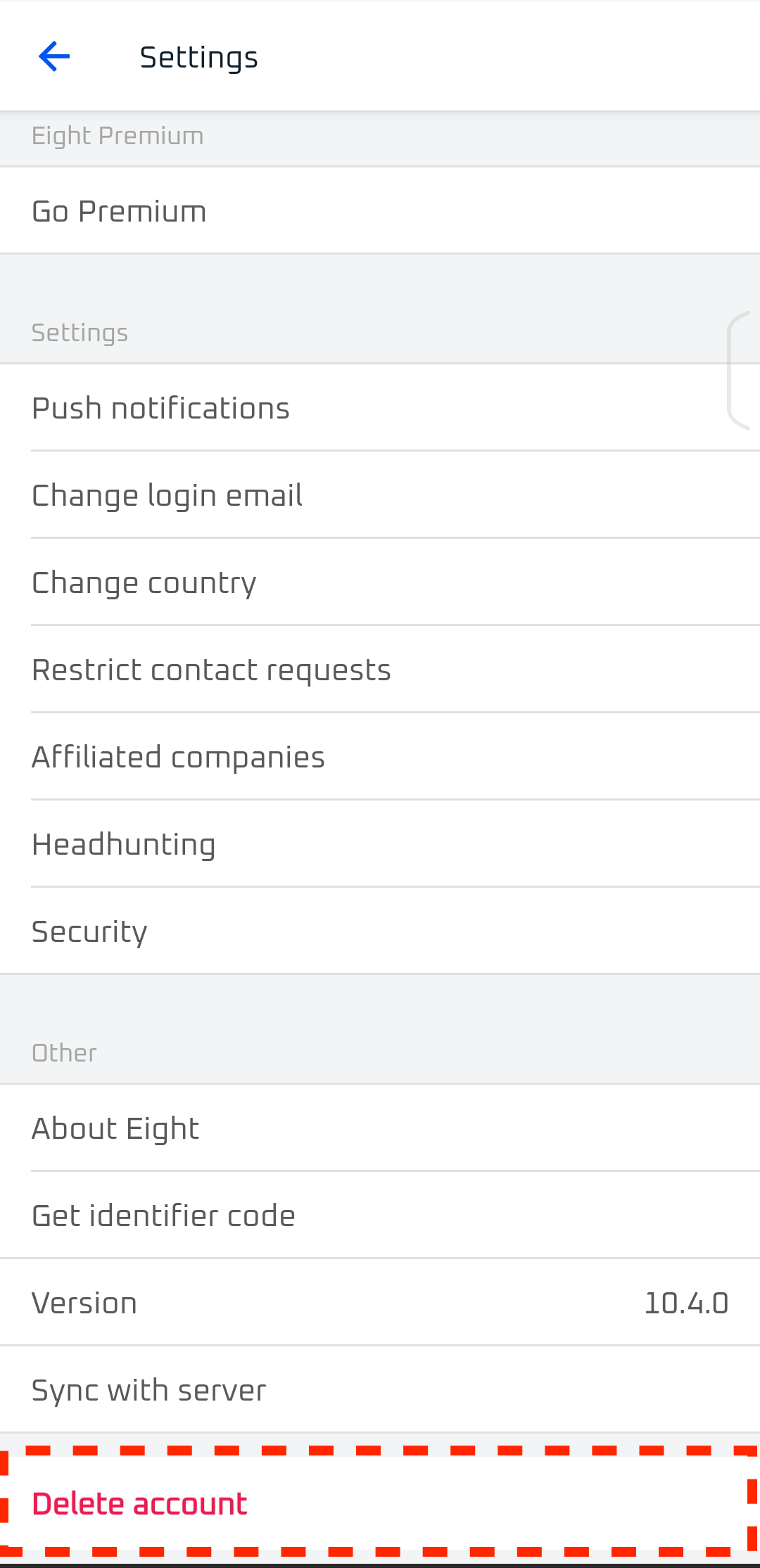Screen dimensions: 760x1568
Task: Tap the blue back arrow icon
Action: tap(54, 57)
